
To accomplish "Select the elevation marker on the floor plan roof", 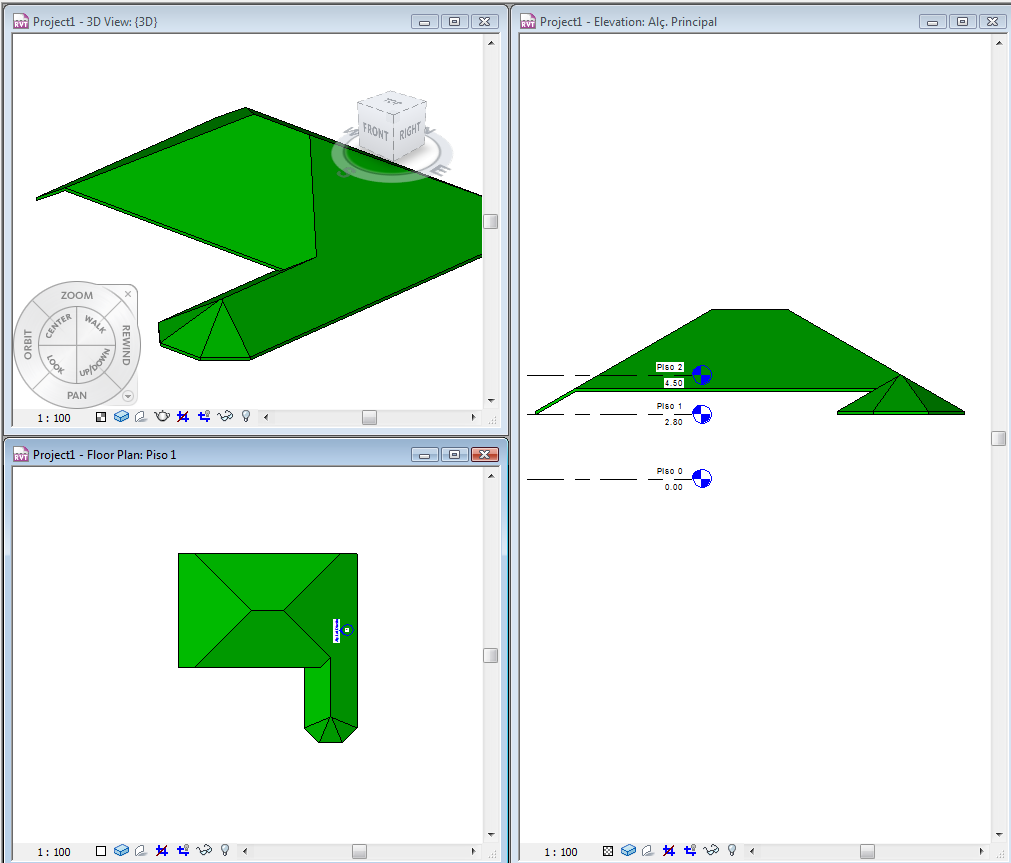I will [347, 630].
